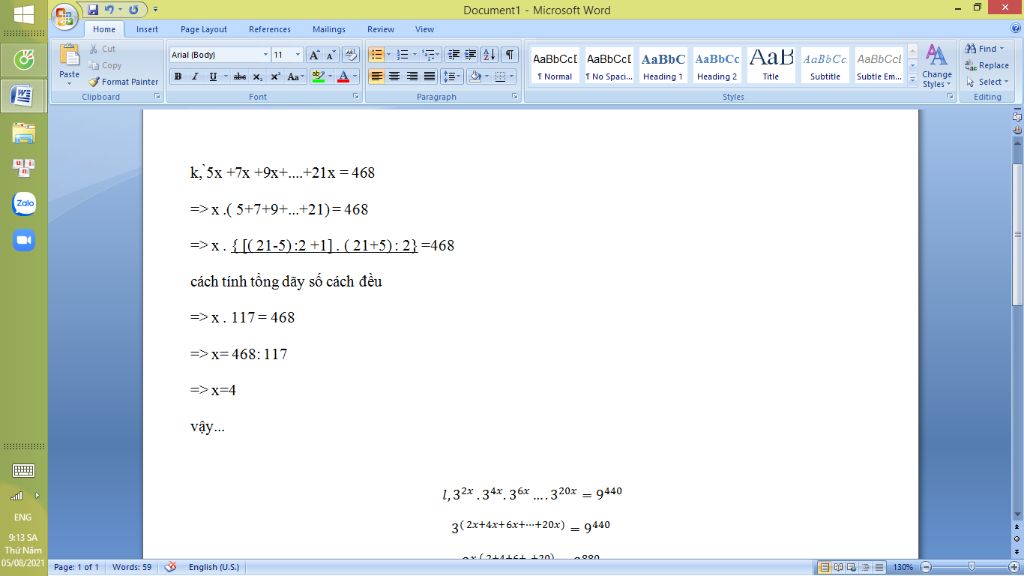Toggle superscript formatting
The width and height of the screenshot is (1024, 576).
[275, 76]
